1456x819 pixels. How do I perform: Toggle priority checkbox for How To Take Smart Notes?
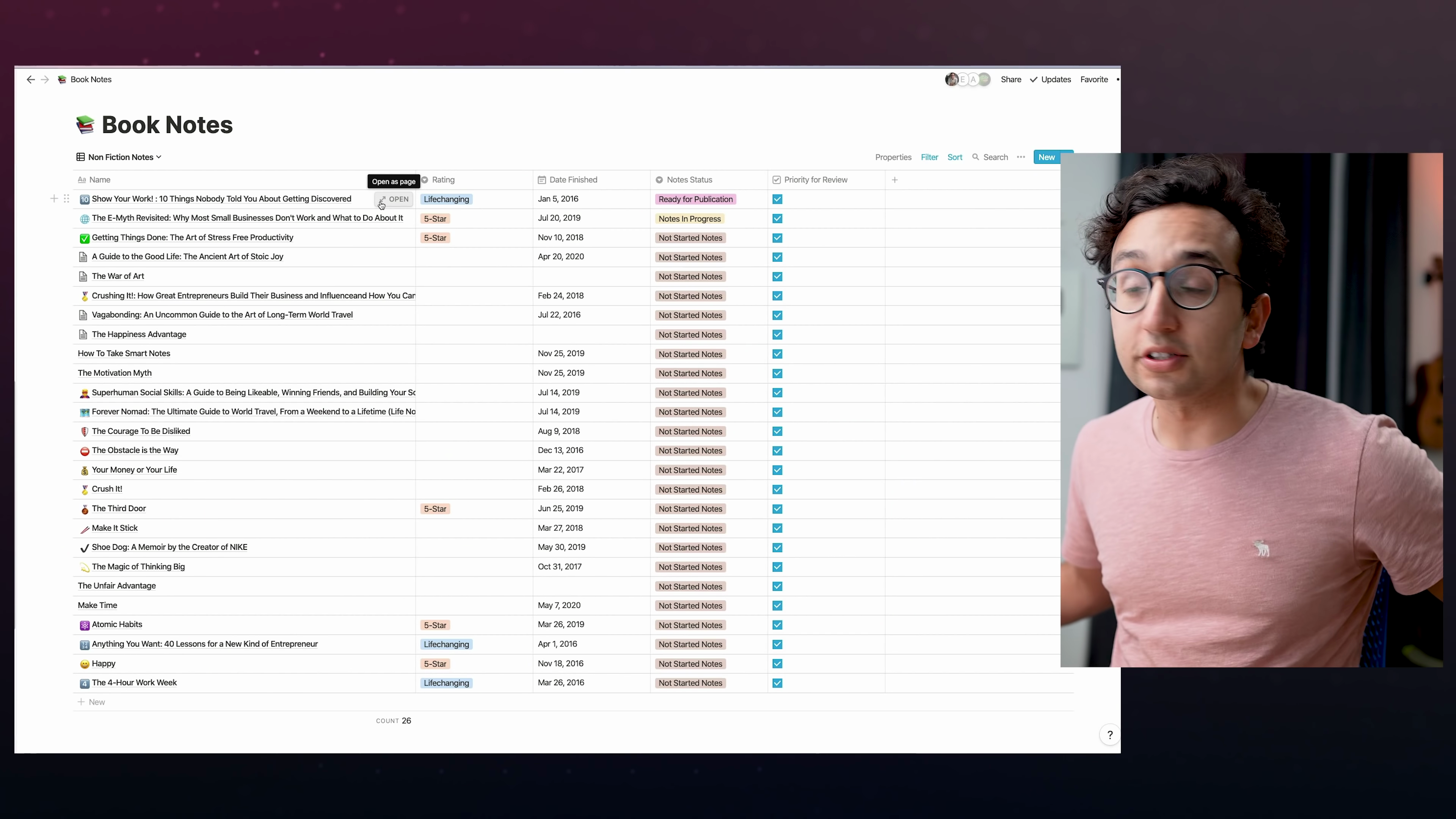[777, 354]
